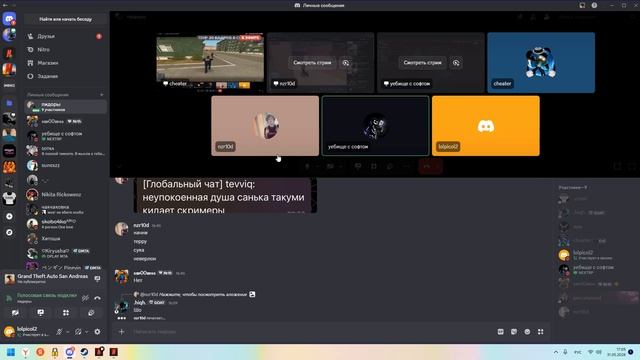
Task: Click the 'Найти или начать беседу' search box
Action: (x=65, y=19)
